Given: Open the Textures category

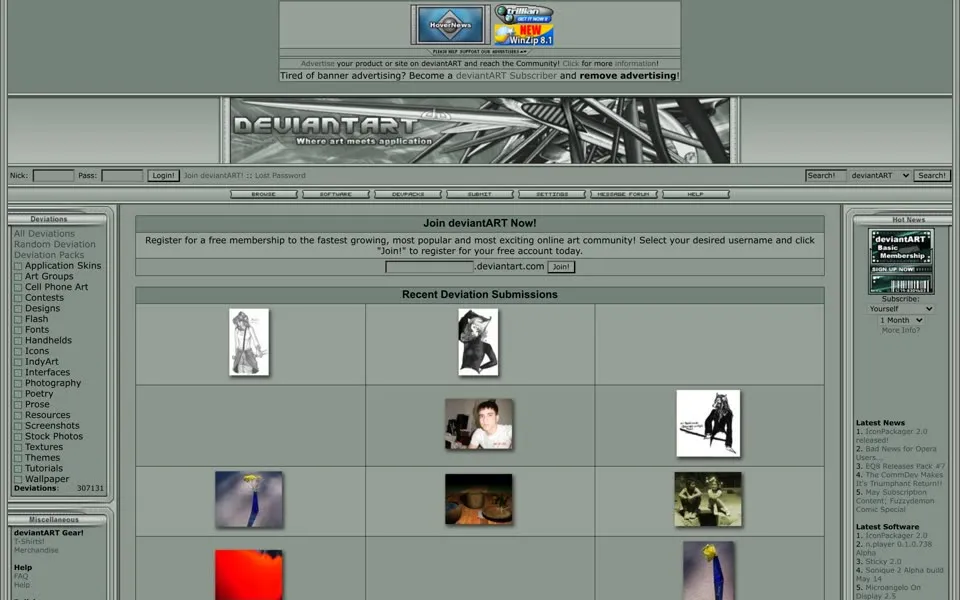Looking at the screenshot, I should [x=43, y=447].
